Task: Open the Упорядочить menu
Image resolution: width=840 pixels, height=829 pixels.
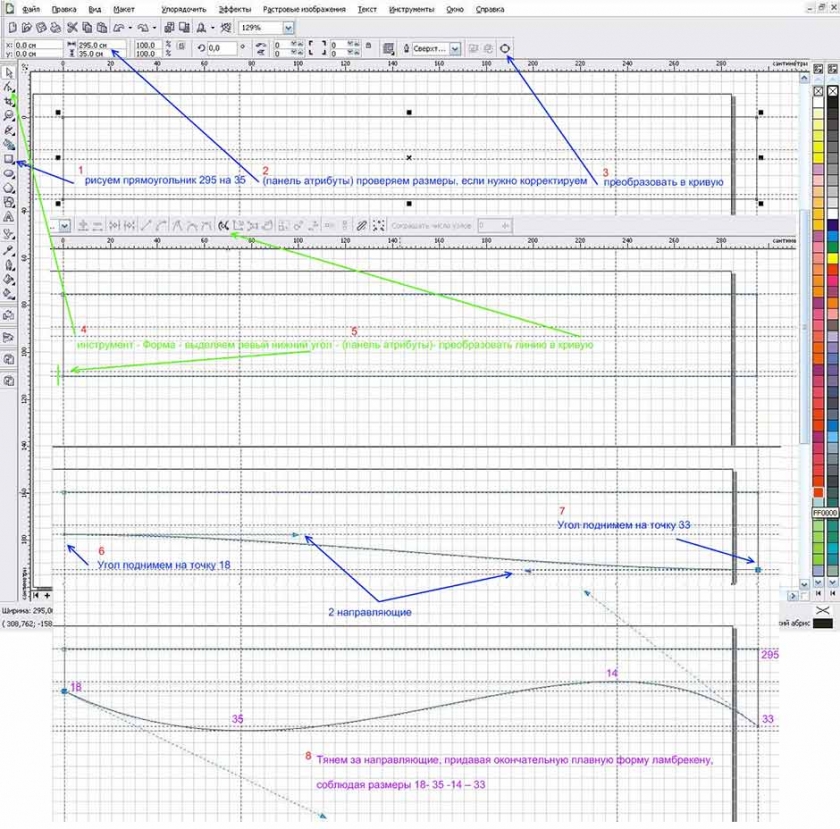Action: pos(183,8)
